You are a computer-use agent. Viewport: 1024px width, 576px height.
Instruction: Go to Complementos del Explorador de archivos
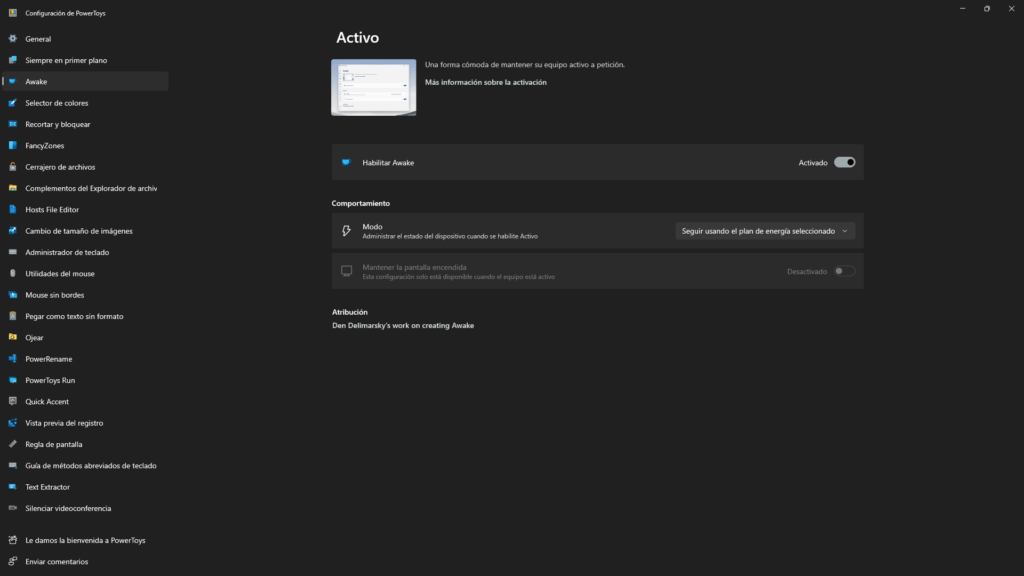pyautogui.click(x=86, y=188)
